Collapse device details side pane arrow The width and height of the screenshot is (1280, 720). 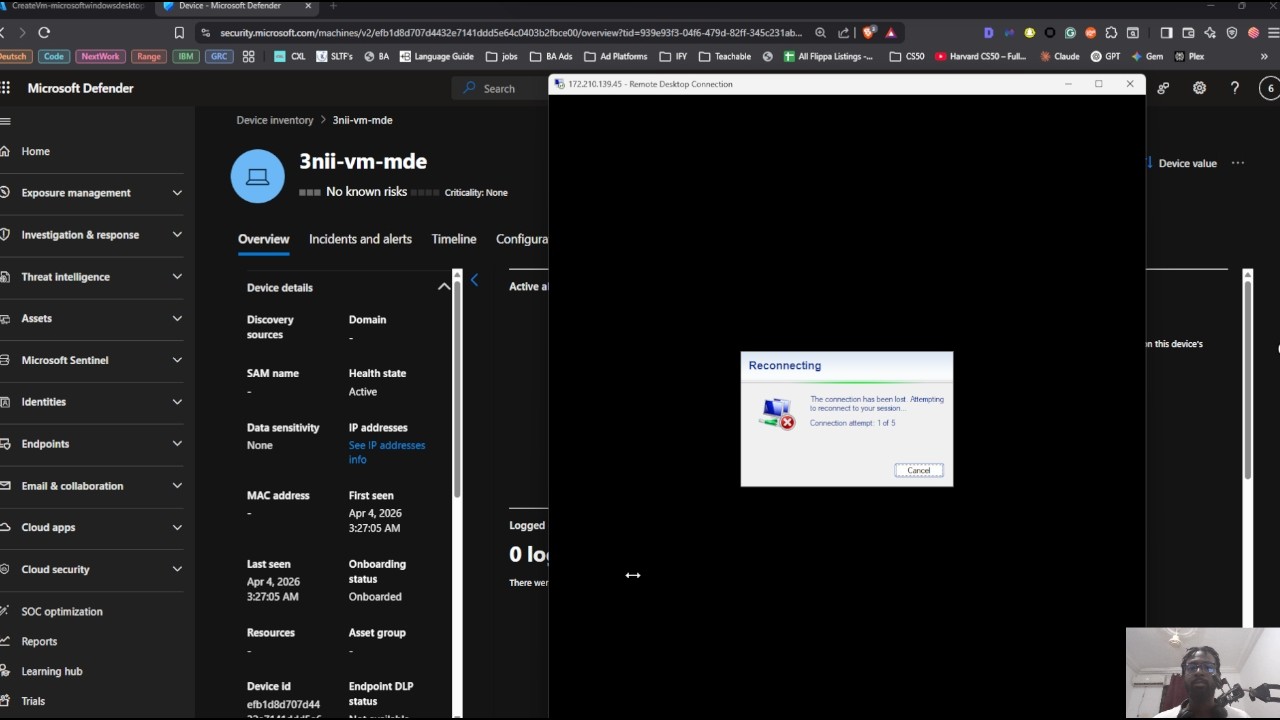(474, 281)
